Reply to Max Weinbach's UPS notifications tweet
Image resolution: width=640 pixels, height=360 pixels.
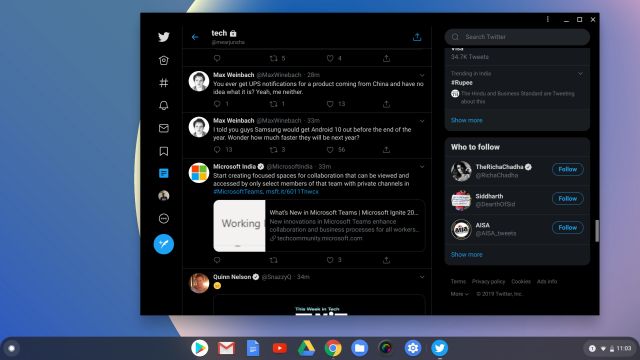(217, 104)
